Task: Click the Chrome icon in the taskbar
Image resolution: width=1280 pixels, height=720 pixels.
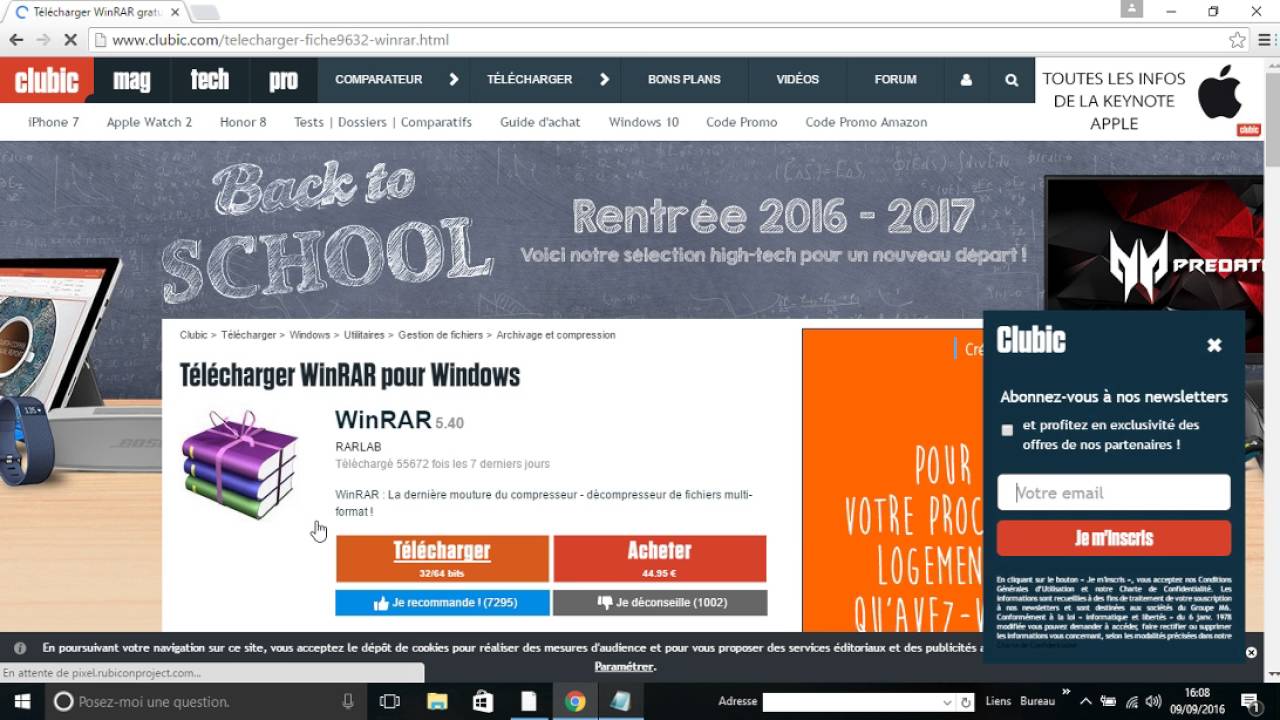Action: coord(574,701)
